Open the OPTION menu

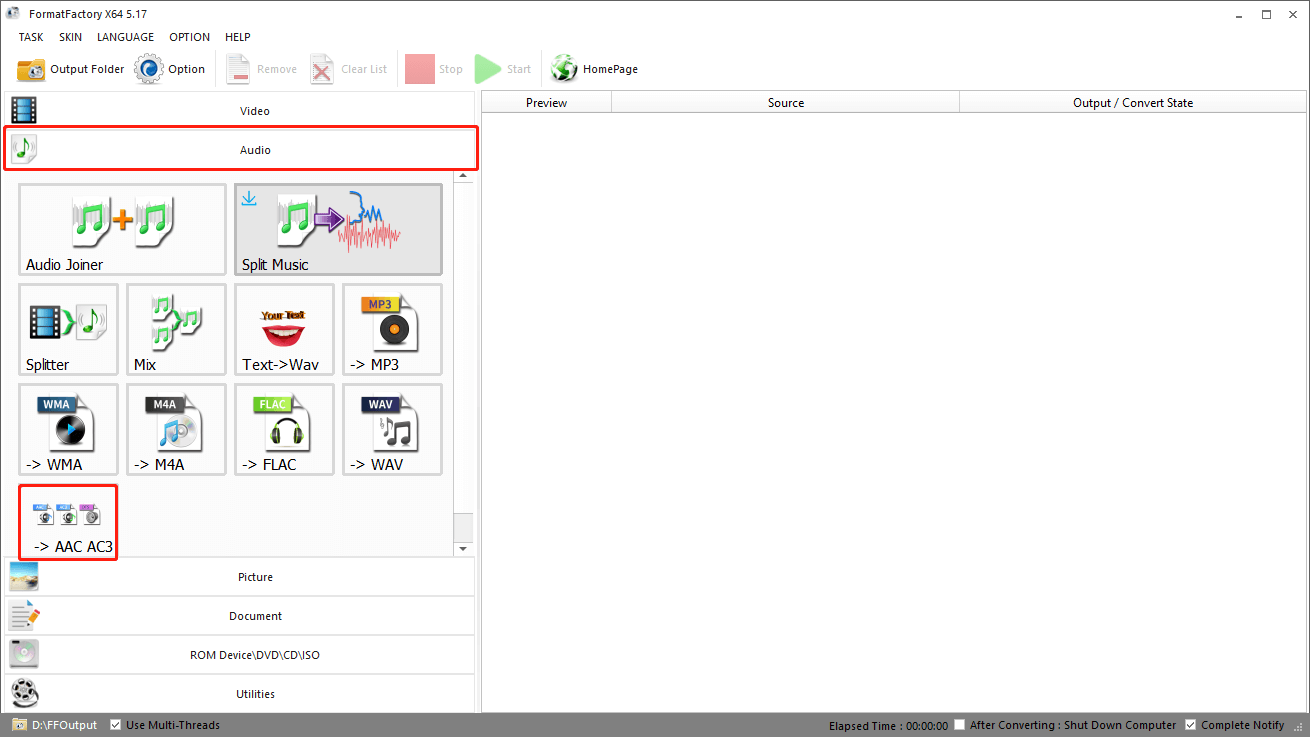189,37
